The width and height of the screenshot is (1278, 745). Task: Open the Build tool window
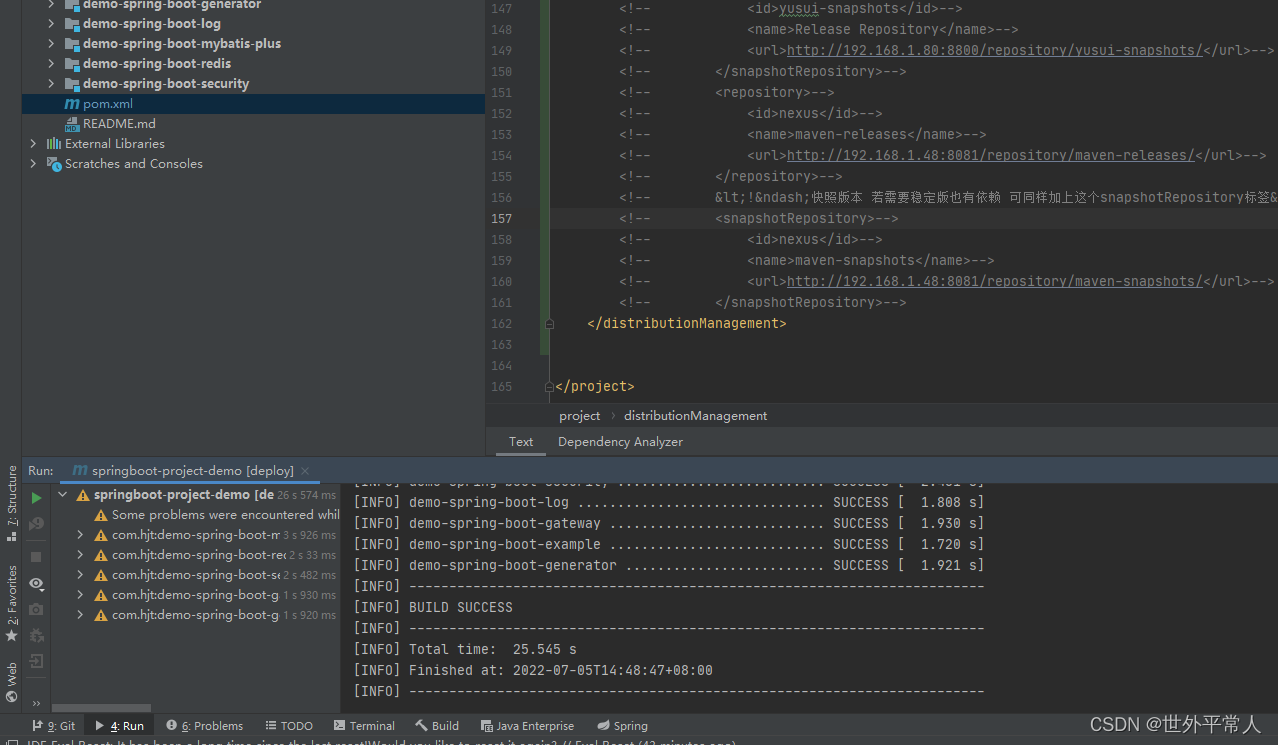(x=437, y=726)
